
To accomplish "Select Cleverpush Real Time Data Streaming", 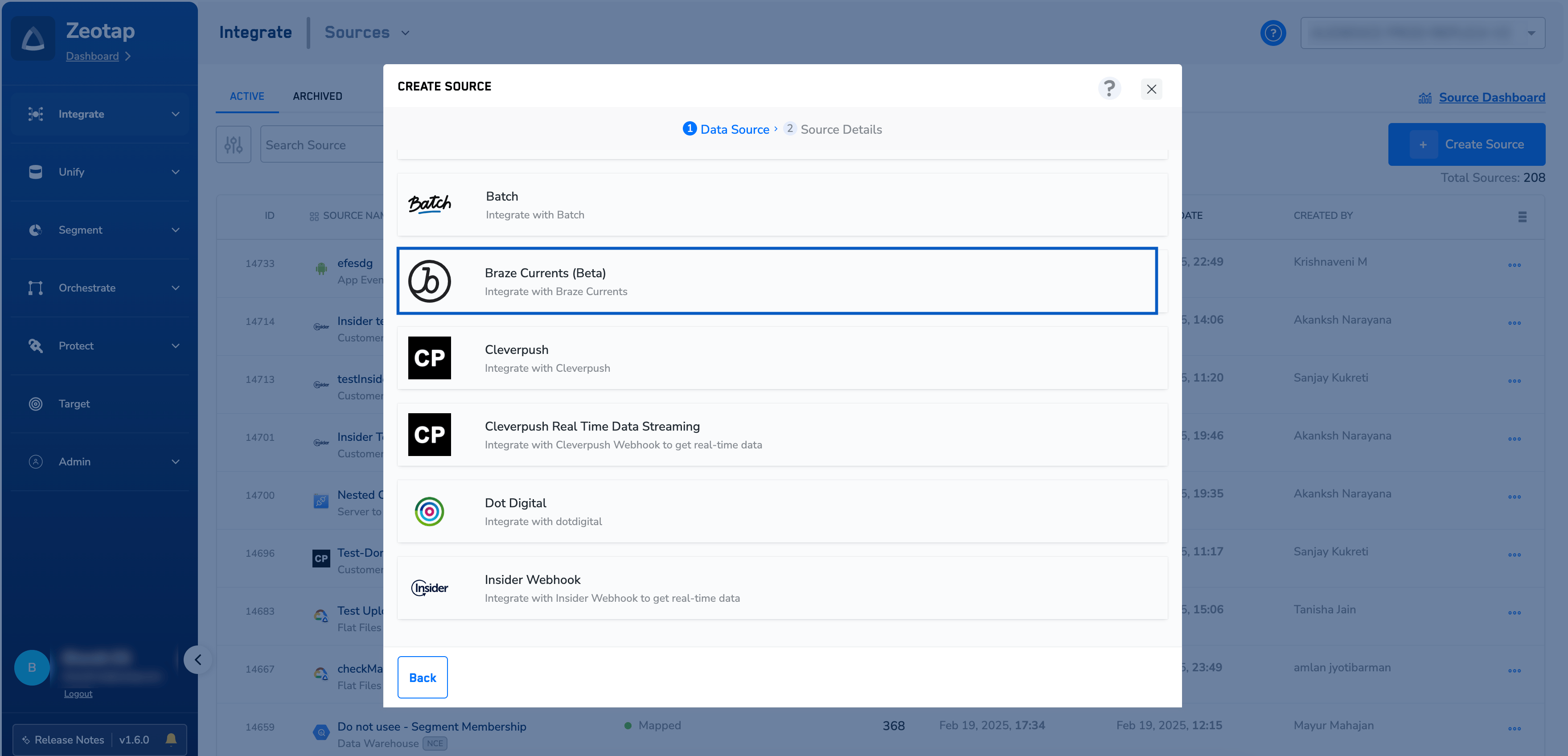I will 782,435.
